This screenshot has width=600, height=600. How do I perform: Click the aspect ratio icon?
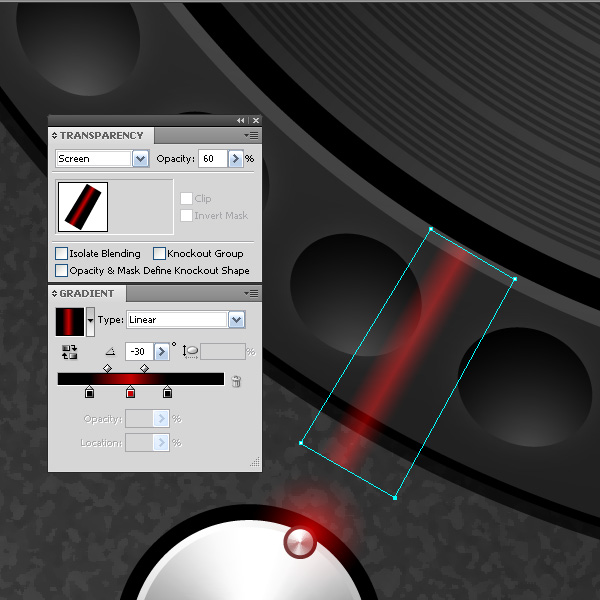pyautogui.click(x=190, y=352)
